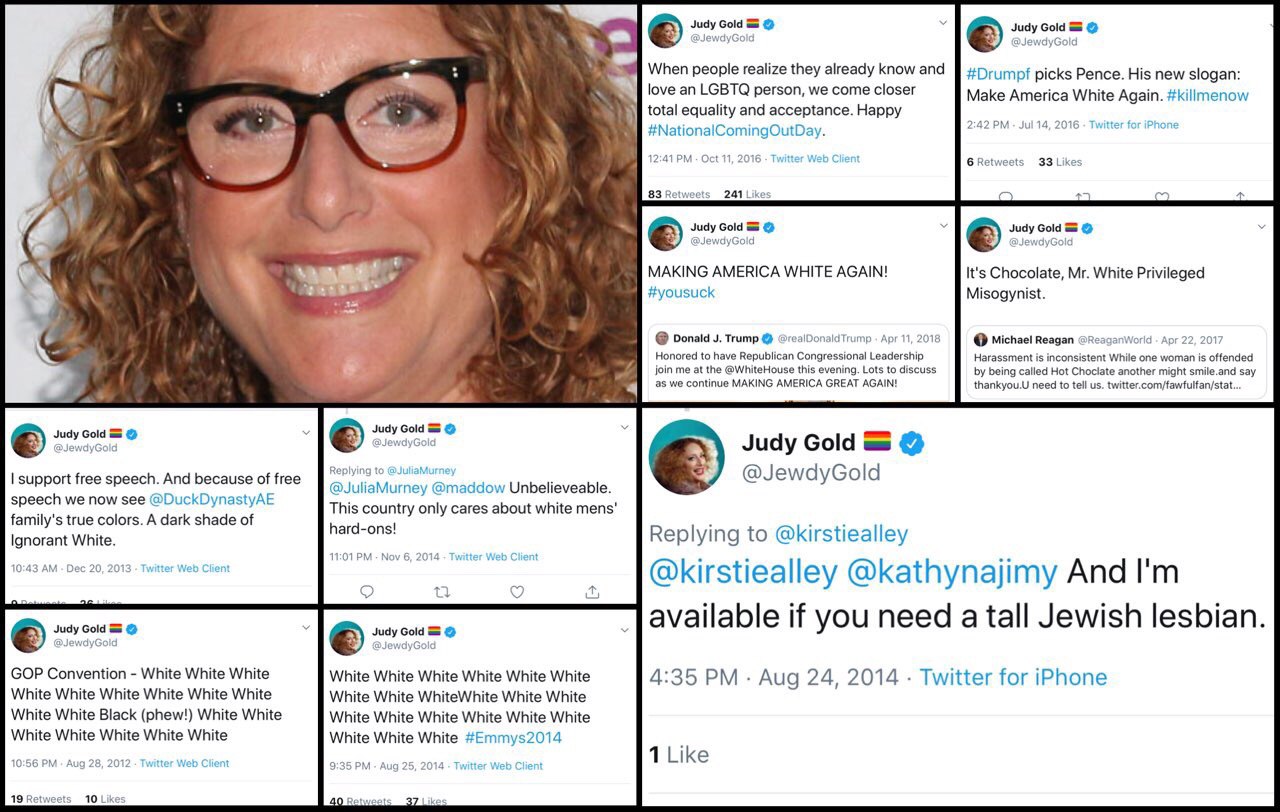Image resolution: width=1280 pixels, height=812 pixels.
Task: Like the Nov 6, 2014 tweet with heart
Action: tap(517, 591)
